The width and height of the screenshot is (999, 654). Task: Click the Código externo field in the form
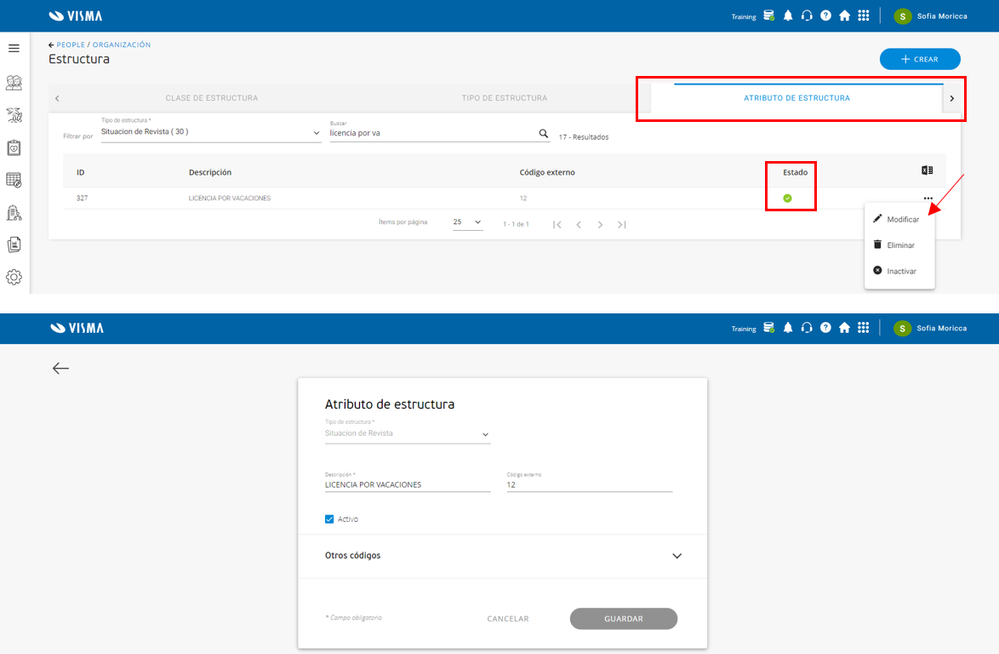point(589,485)
